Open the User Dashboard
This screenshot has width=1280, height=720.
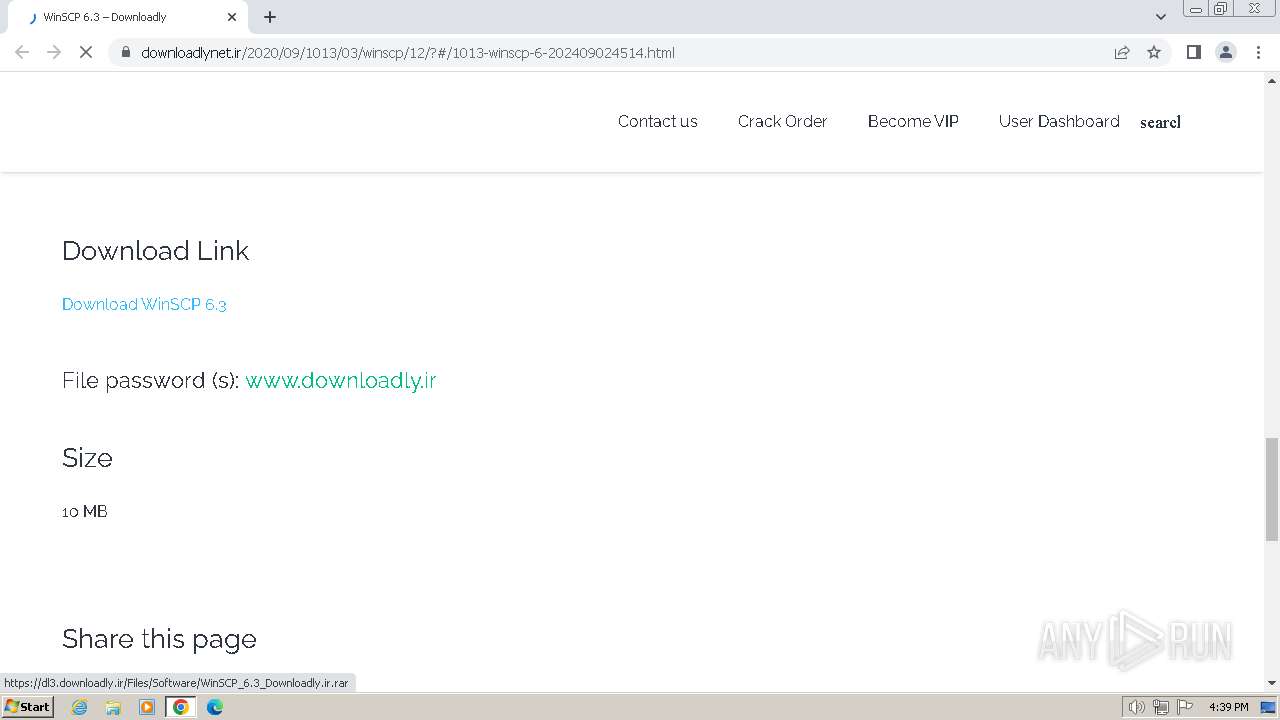1059,121
